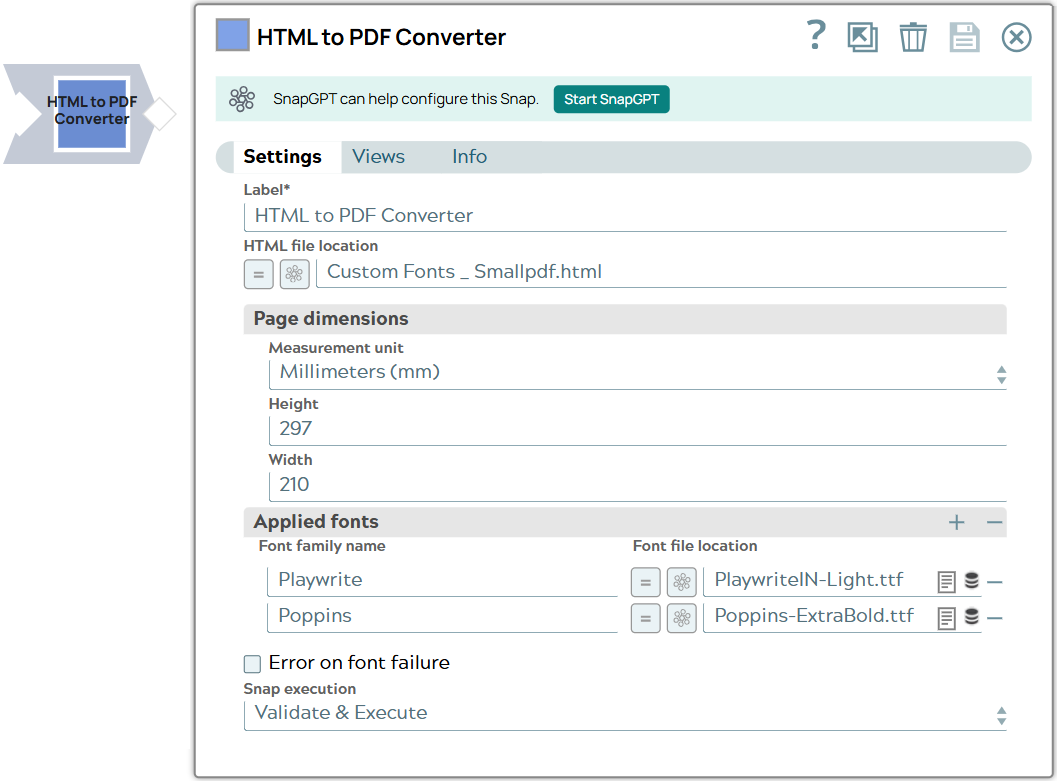The width and height of the screenshot is (1057, 781).
Task: Toggle expression button for Playwrite font file
Action: 645,582
